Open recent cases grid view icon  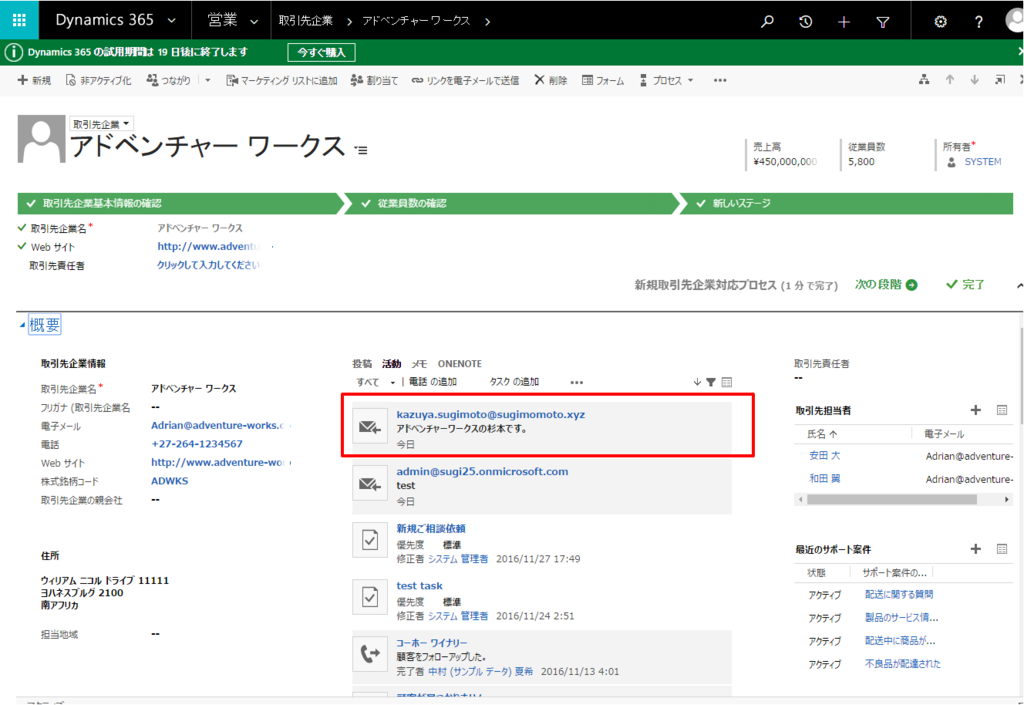(1002, 549)
